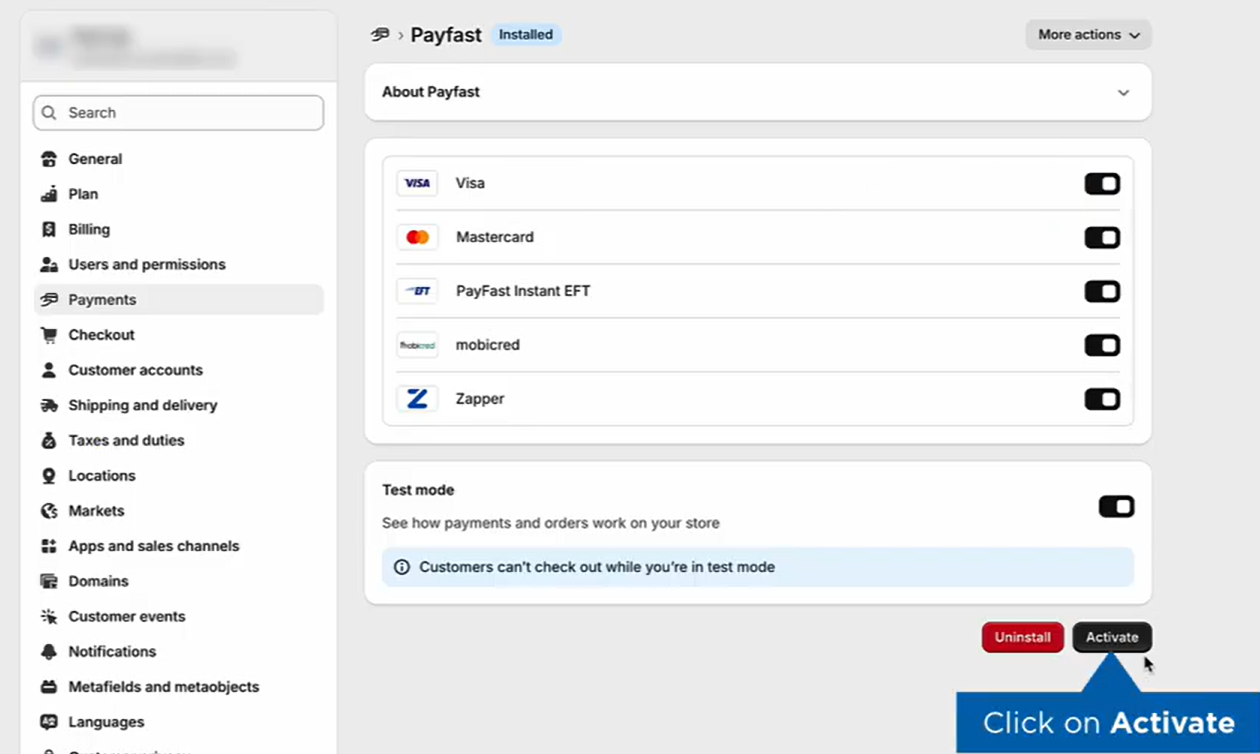Open the More actions dropdown
This screenshot has width=1260, height=754.
tap(1088, 34)
